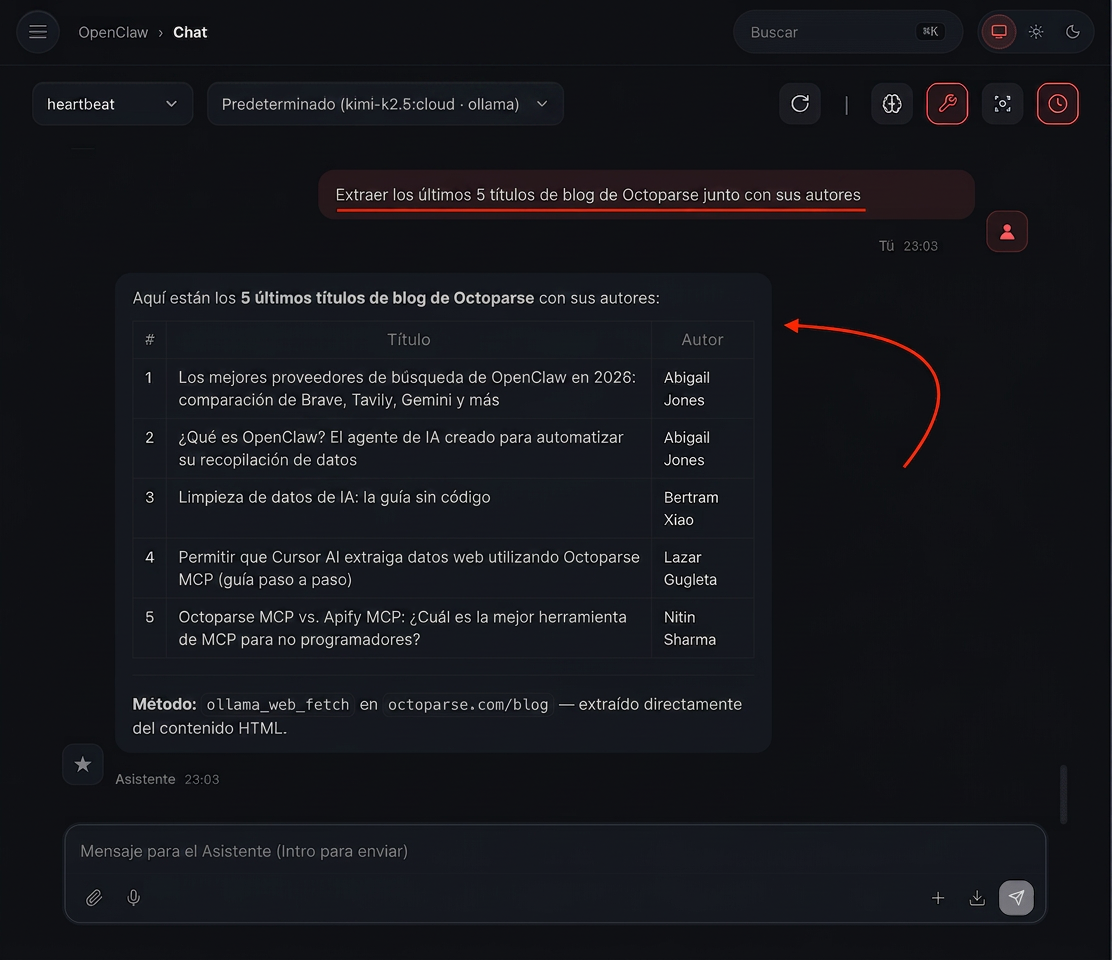Click the Título column header

point(408,340)
